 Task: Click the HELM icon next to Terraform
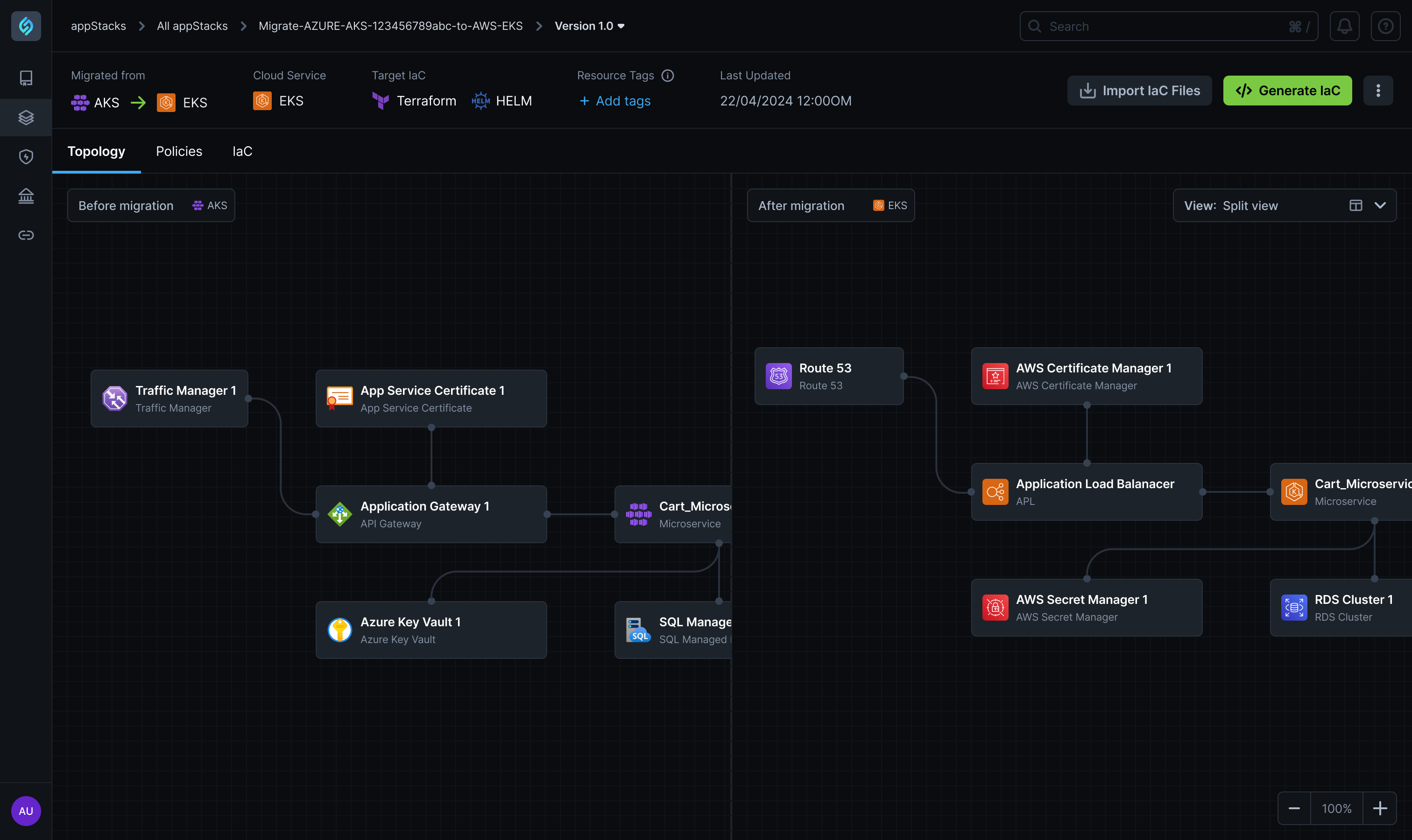click(x=481, y=100)
